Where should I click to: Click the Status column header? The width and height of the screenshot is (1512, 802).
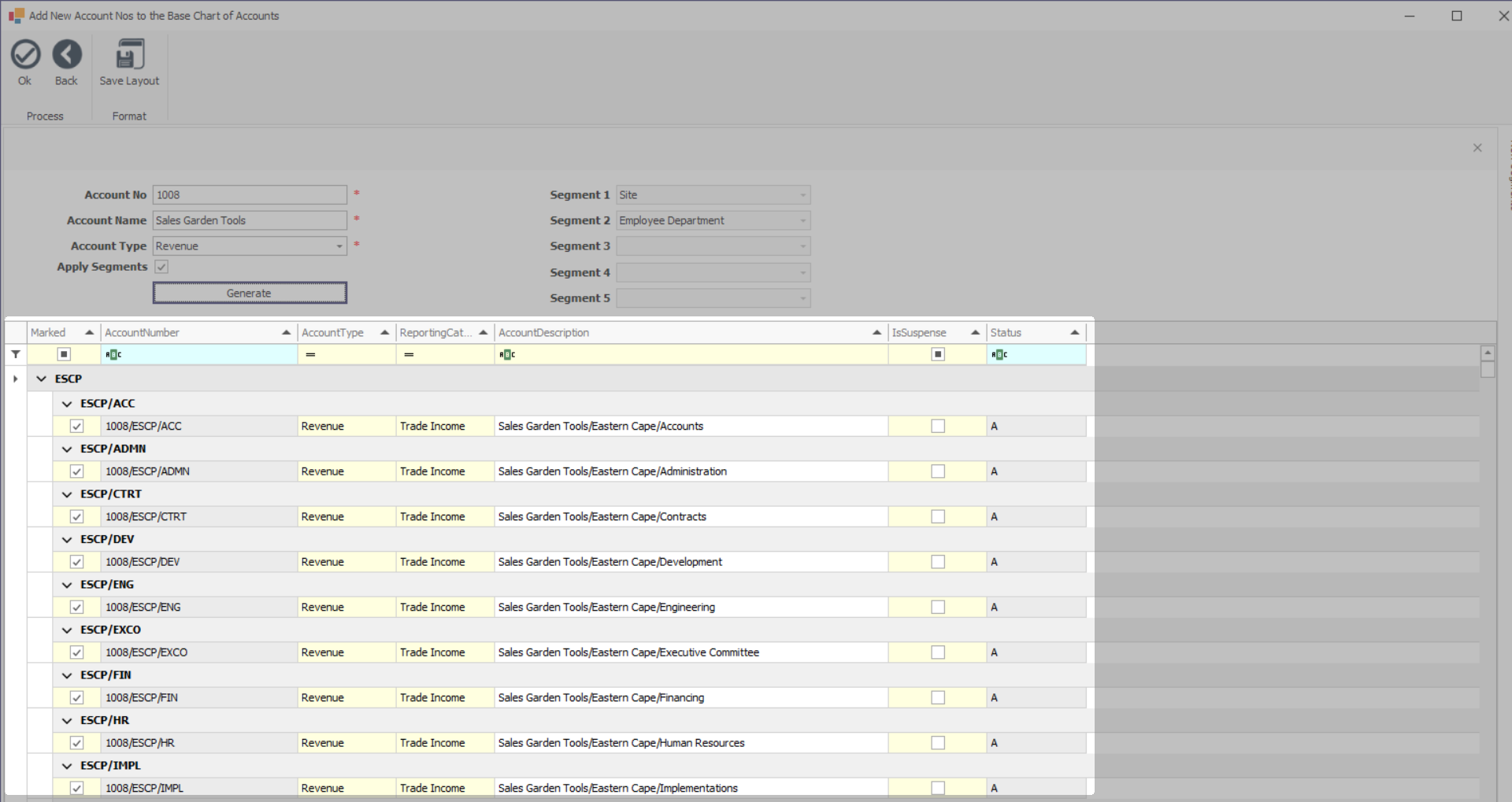click(1036, 333)
